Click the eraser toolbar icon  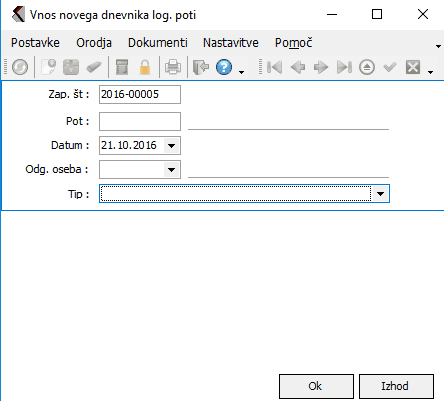click(x=94, y=67)
